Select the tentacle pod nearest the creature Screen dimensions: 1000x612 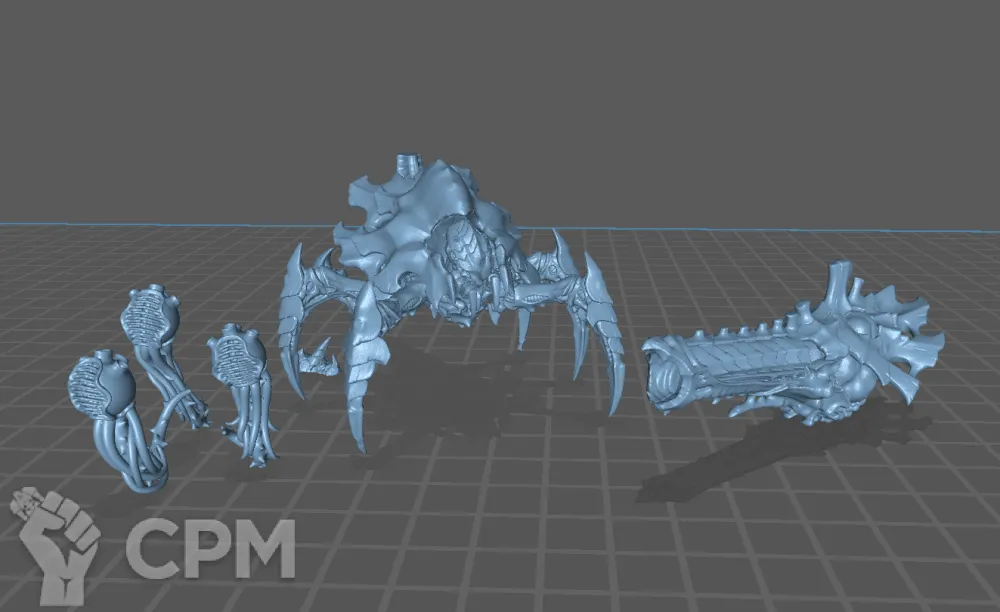tap(240, 385)
